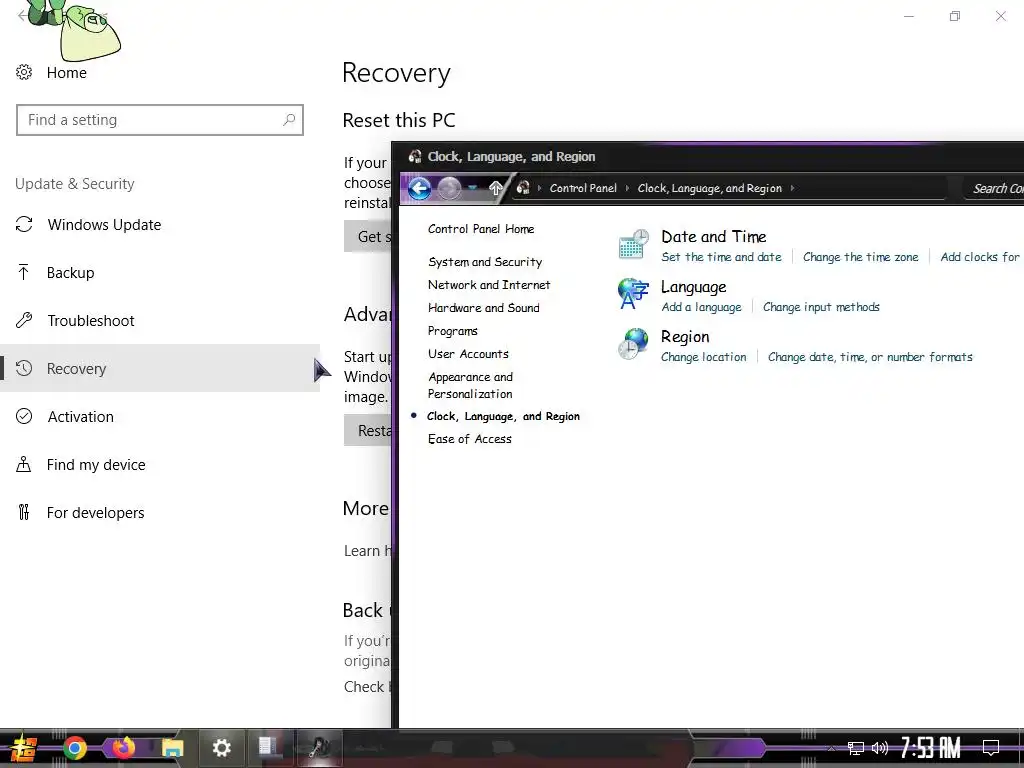The image size is (1024, 768).
Task: Open Google Chrome from the taskbar
Action: (75, 748)
